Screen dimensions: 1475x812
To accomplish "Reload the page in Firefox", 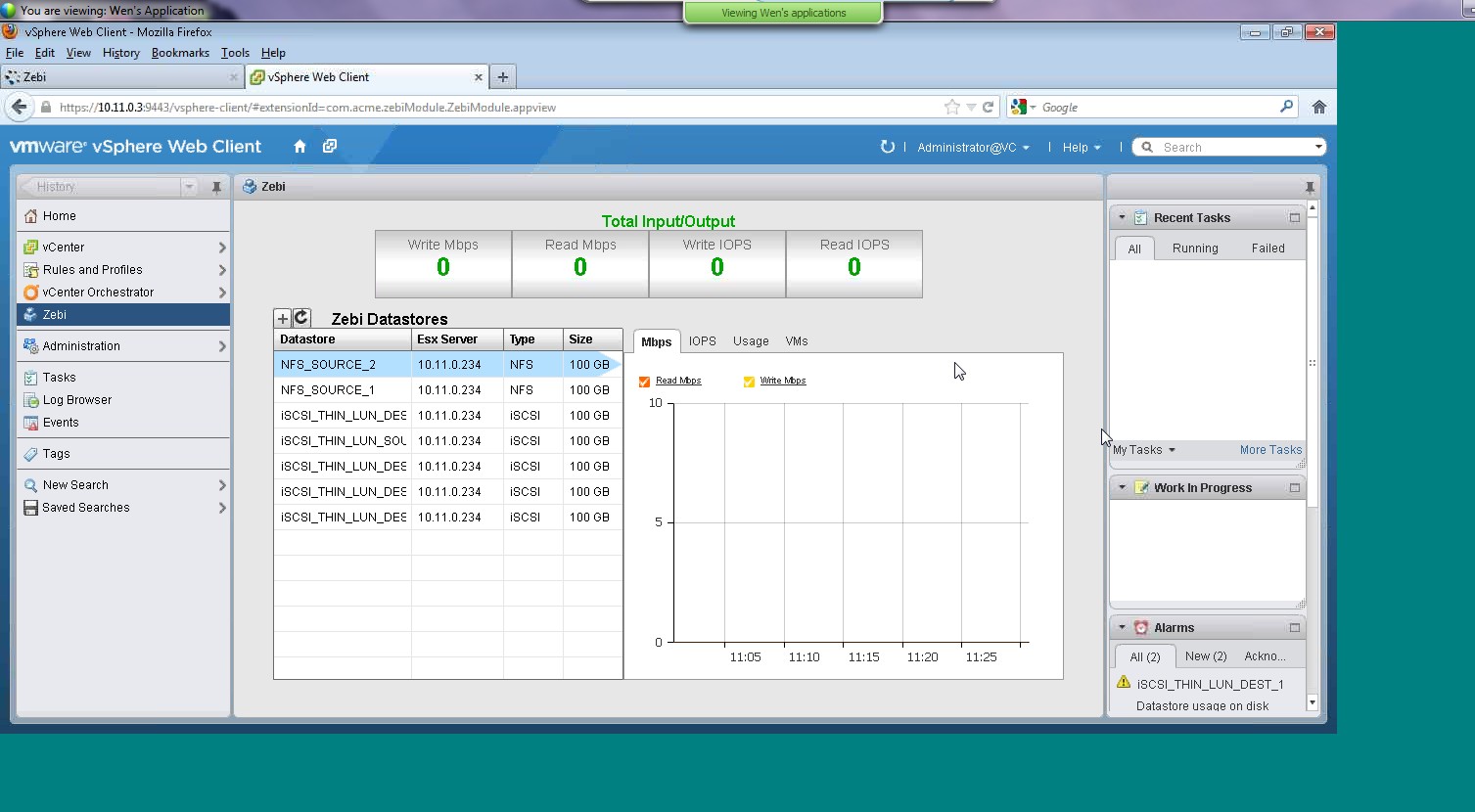I will click(x=989, y=108).
